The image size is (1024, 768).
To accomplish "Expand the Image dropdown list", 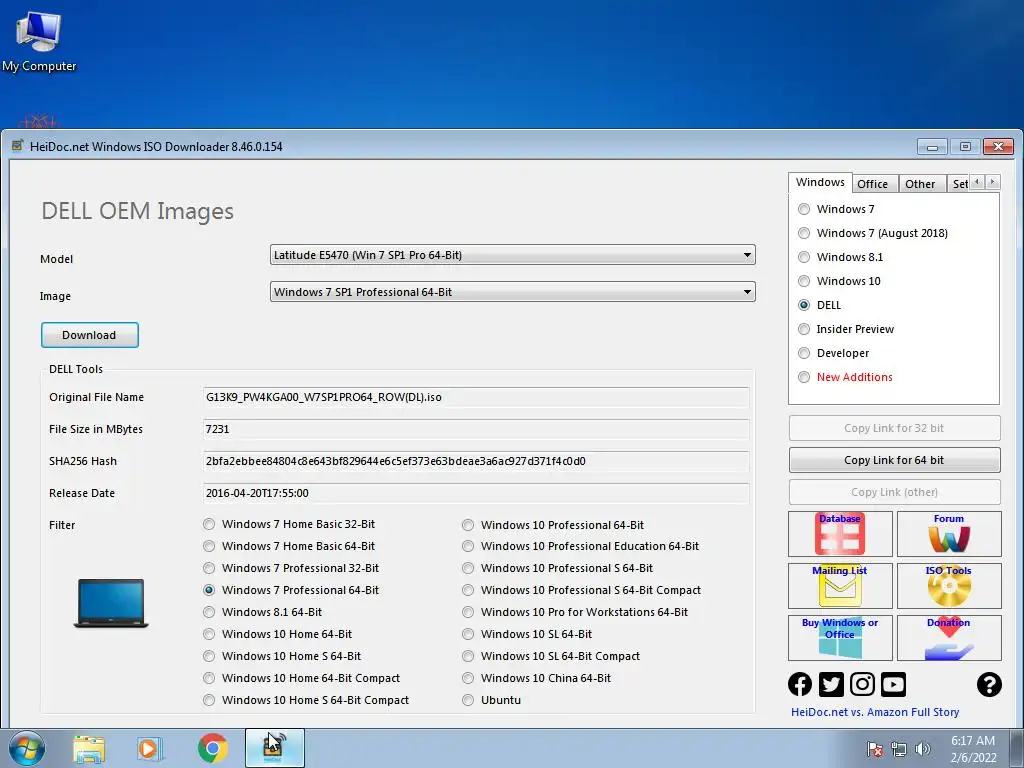I will point(747,292).
